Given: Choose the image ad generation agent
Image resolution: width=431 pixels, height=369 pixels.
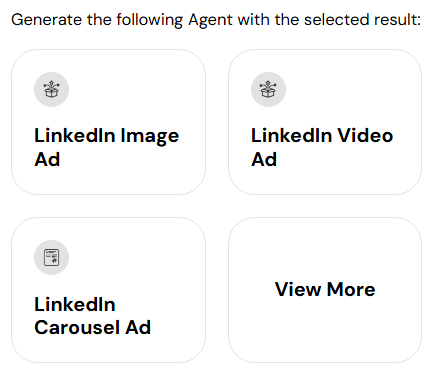Looking at the screenshot, I should [108, 122].
